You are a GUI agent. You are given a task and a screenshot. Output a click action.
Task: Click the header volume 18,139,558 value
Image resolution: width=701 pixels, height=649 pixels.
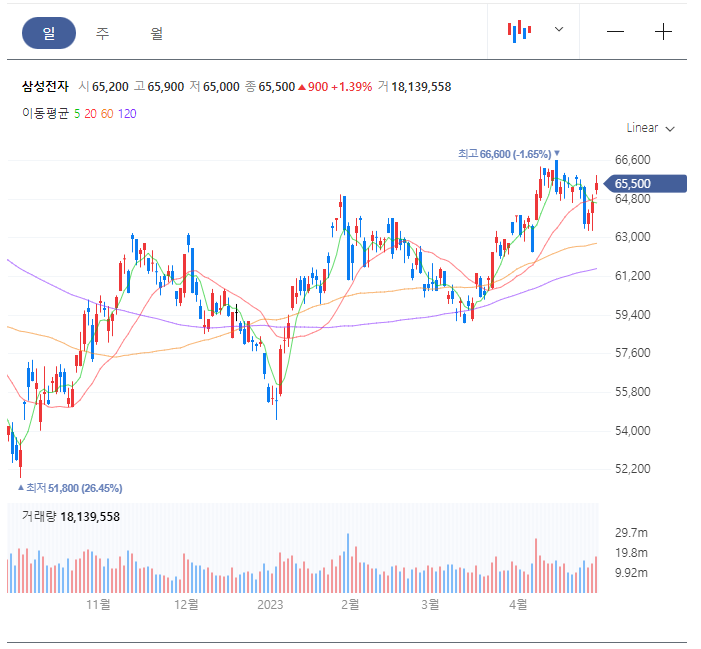coord(421,87)
